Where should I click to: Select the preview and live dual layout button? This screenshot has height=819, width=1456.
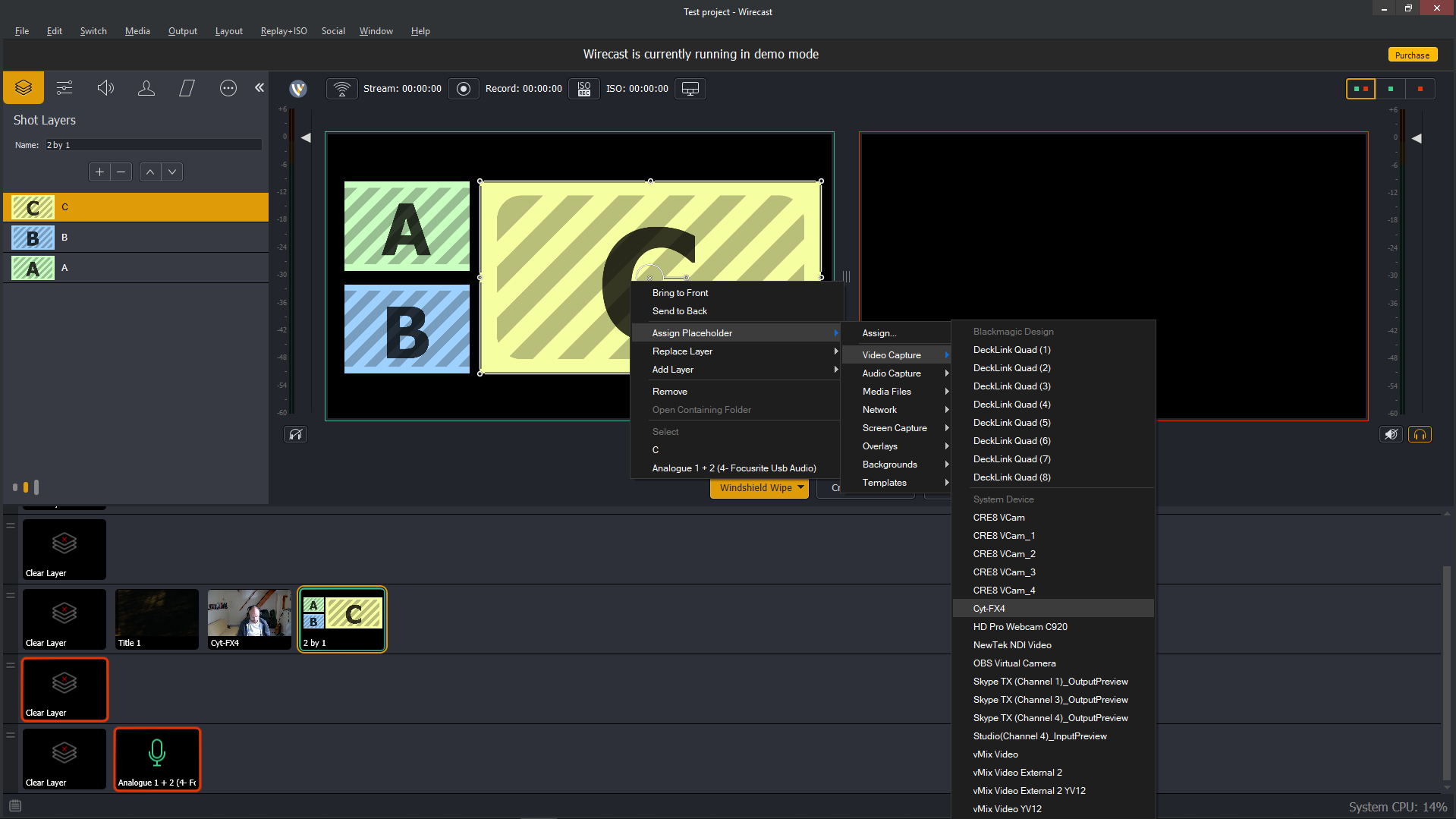(1360, 89)
